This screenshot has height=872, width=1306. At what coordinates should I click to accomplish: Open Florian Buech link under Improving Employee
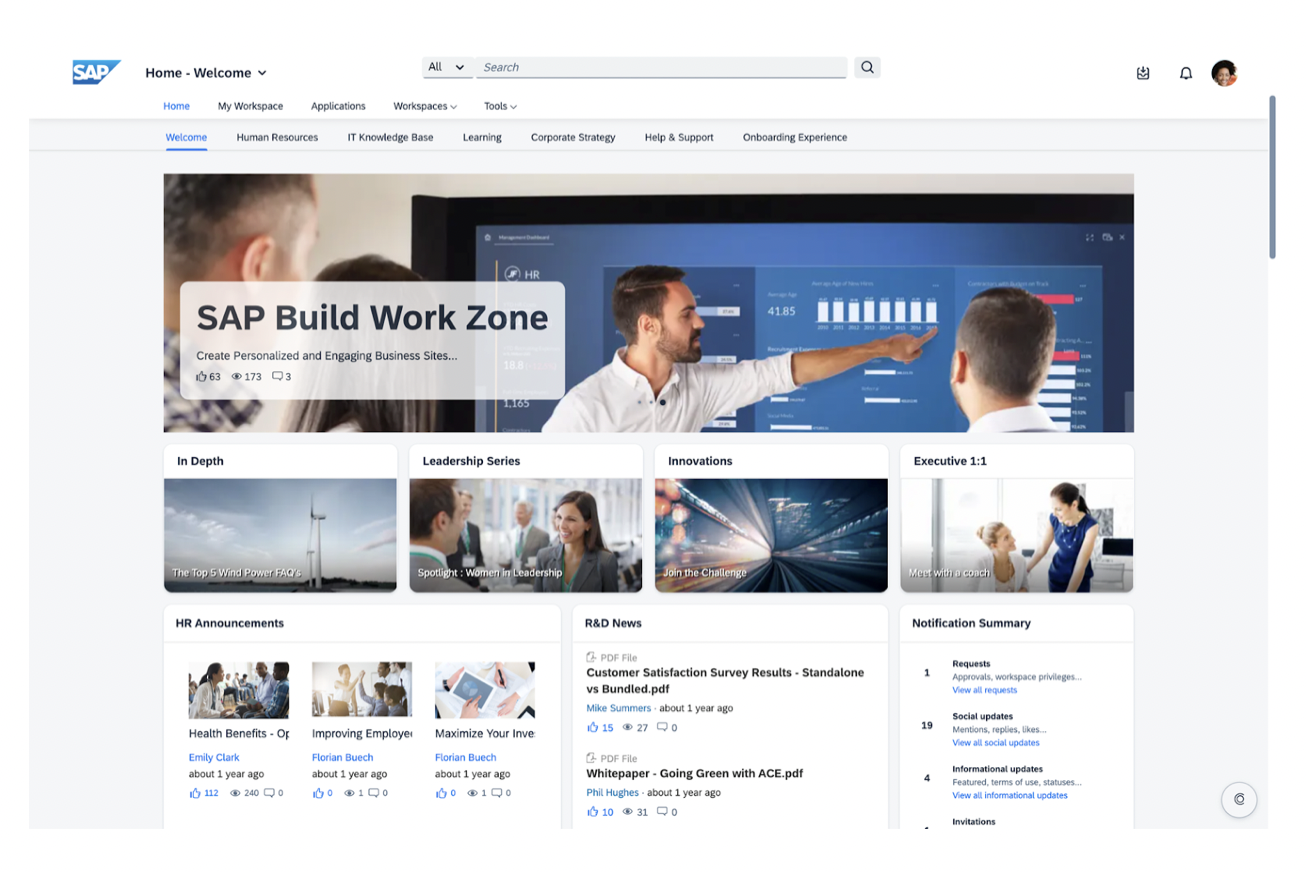342,758
